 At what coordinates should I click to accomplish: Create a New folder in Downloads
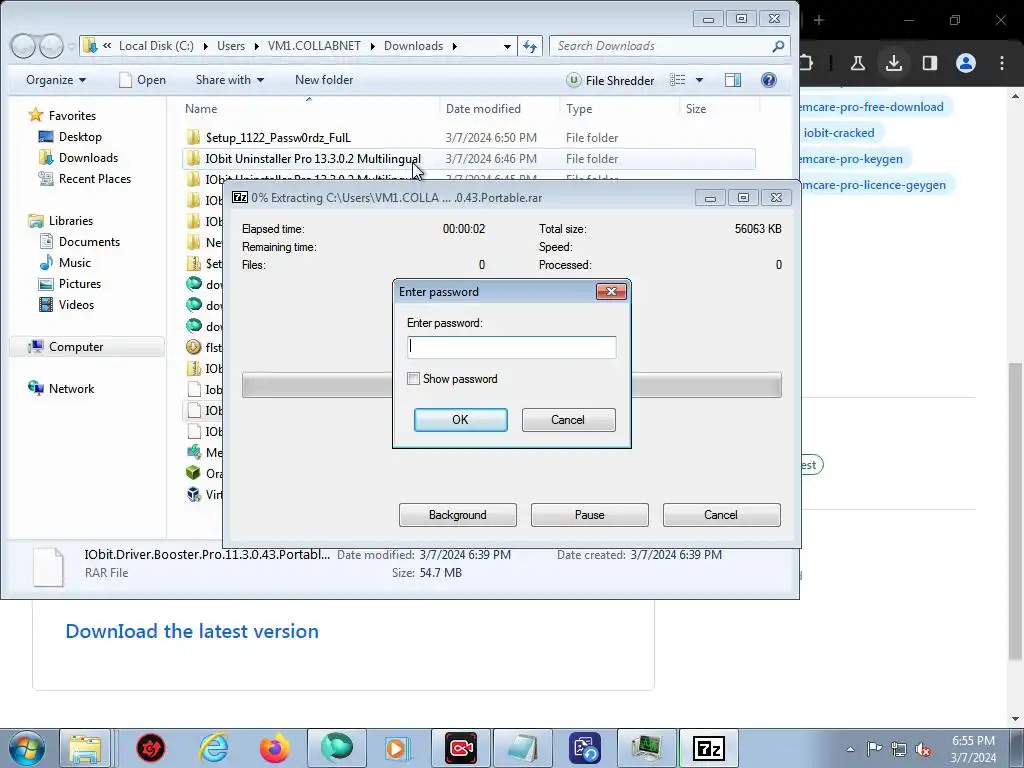[324, 80]
